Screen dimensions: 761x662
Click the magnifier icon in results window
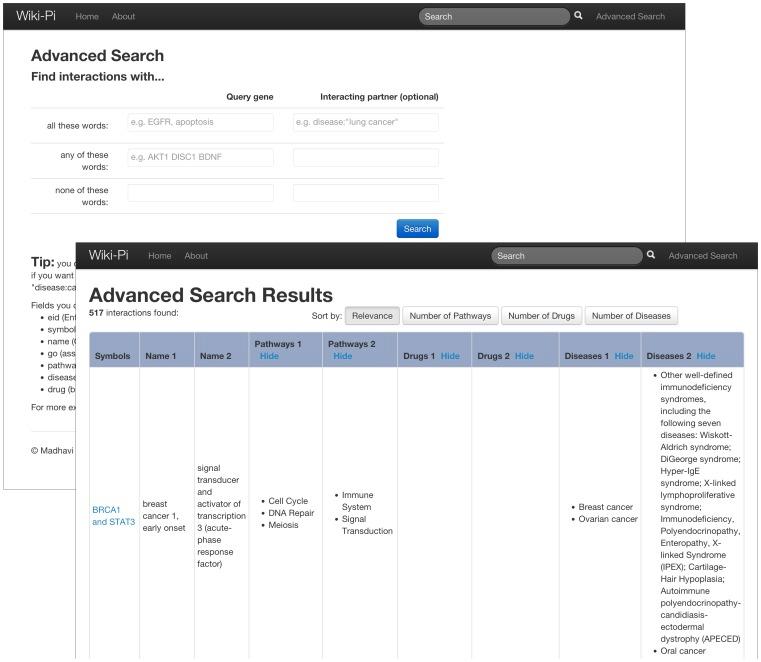[x=651, y=255]
